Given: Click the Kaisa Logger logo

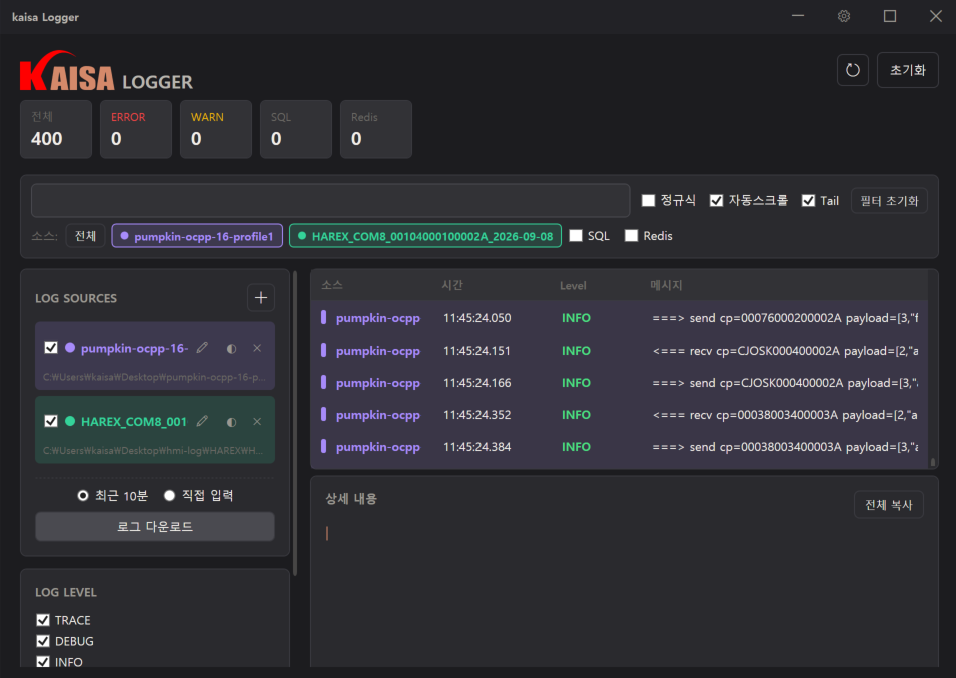Looking at the screenshot, I should (x=106, y=71).
